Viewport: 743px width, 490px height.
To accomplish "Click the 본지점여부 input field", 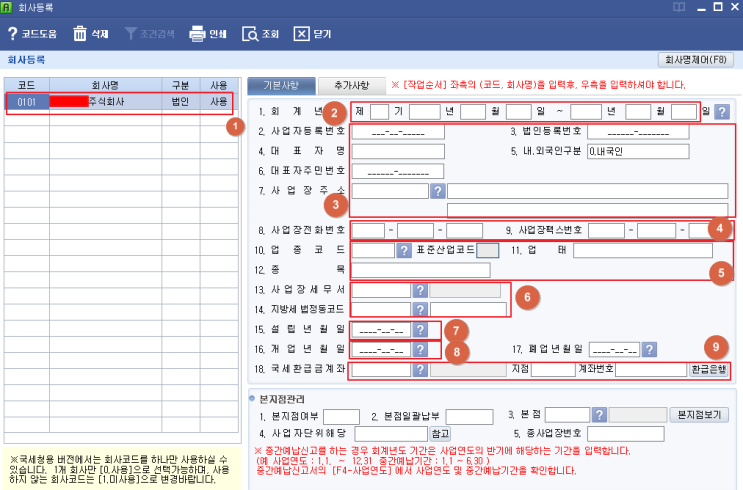I will pos(341,417).
